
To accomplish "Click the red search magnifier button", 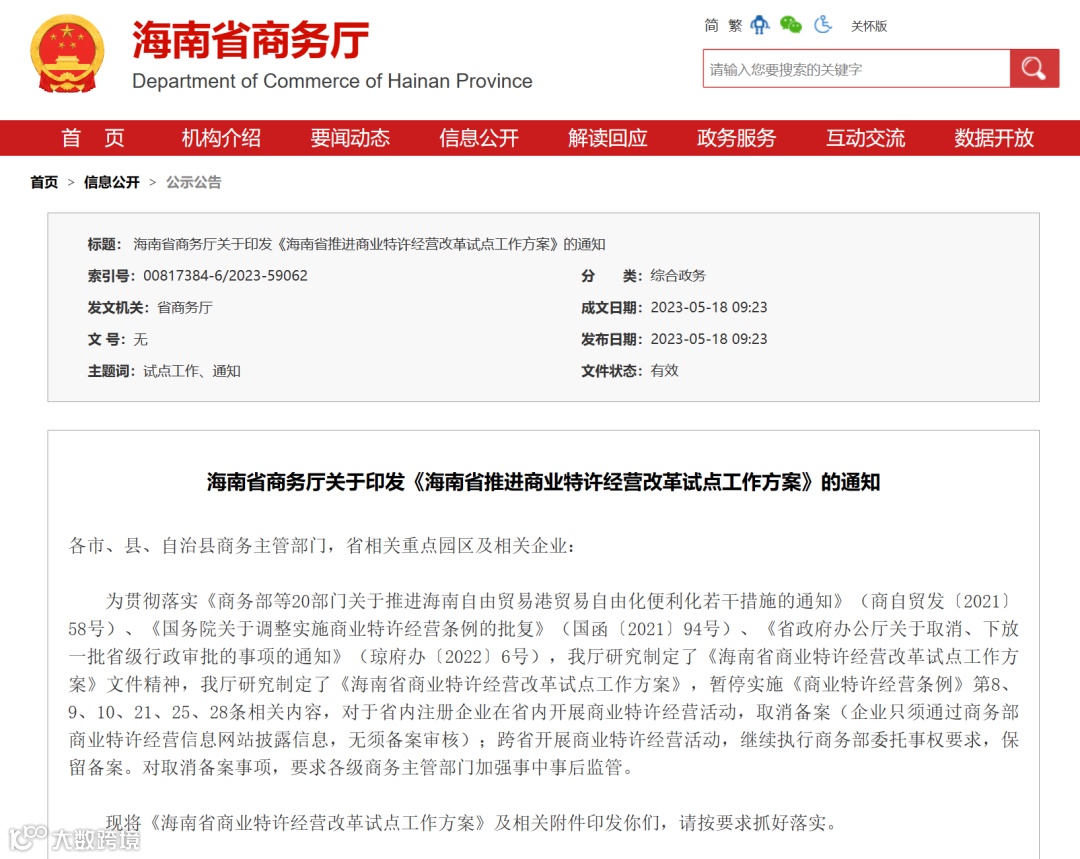I will 1034,68.
